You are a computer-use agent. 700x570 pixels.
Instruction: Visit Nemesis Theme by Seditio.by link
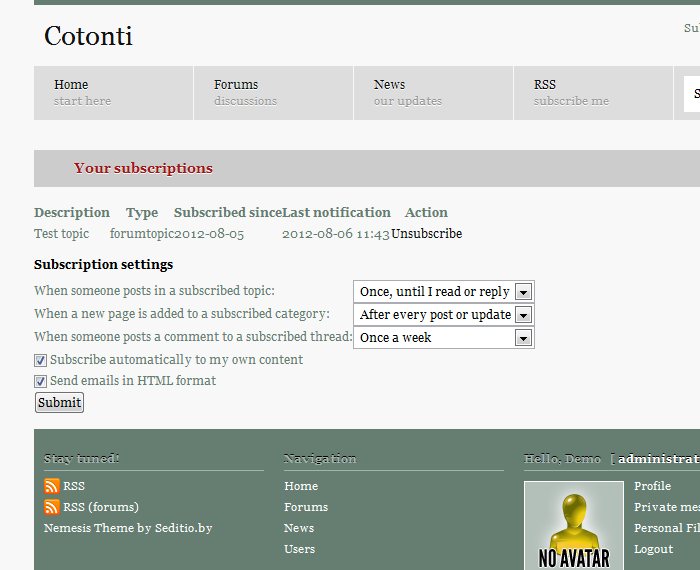[128, 528]
